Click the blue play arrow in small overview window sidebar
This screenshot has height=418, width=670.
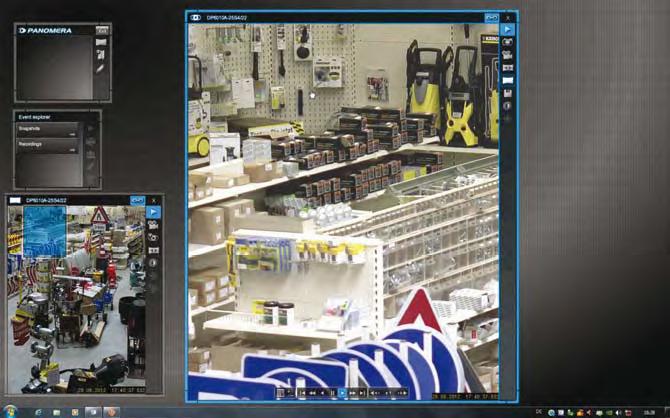point(153,212)
